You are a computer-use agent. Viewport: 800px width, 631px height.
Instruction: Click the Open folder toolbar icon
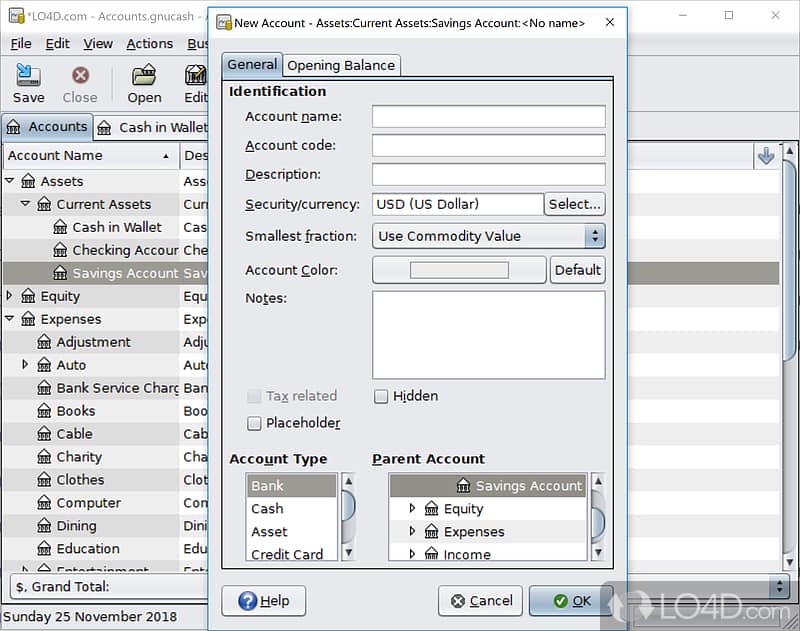point(144,76)
